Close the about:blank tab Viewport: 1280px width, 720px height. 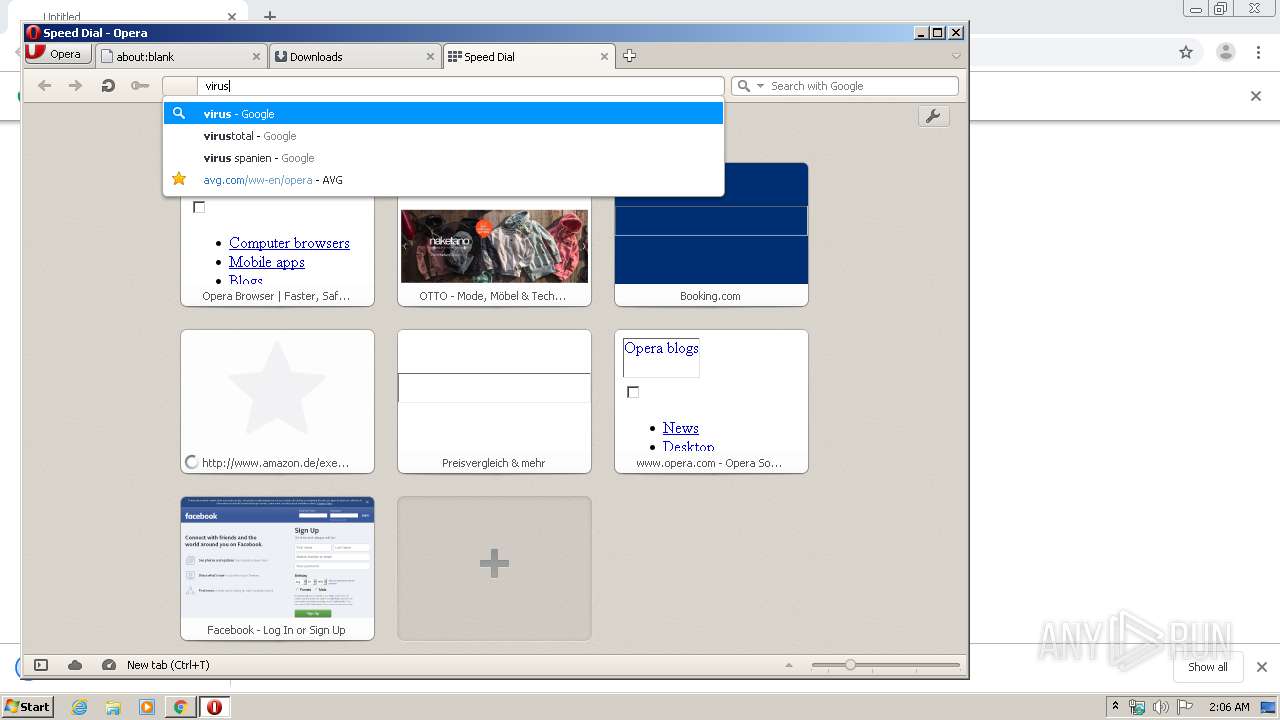[x=257, y=57]
